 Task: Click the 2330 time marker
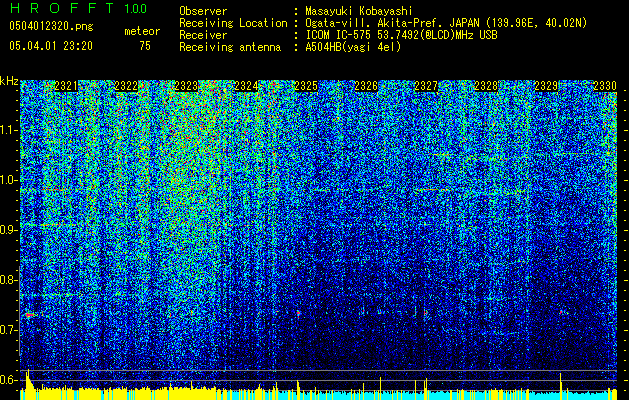tap(605, 86)
